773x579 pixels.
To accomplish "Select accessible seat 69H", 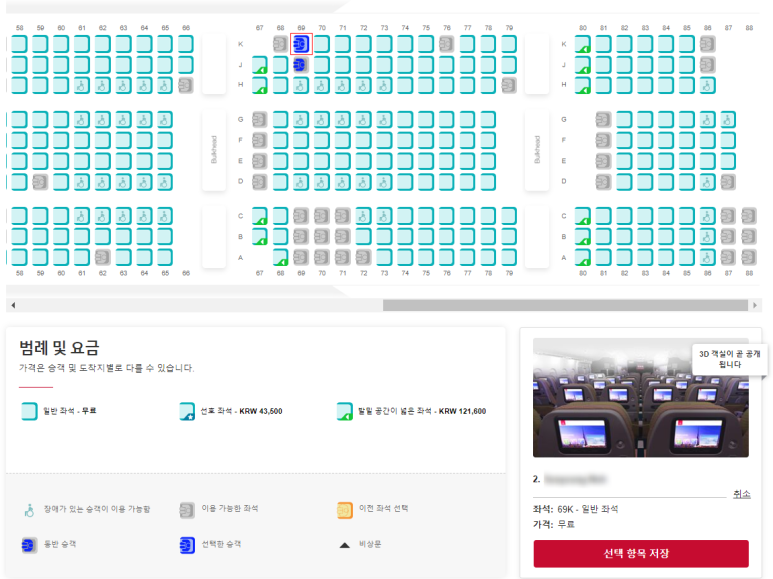I will [301, 85].
